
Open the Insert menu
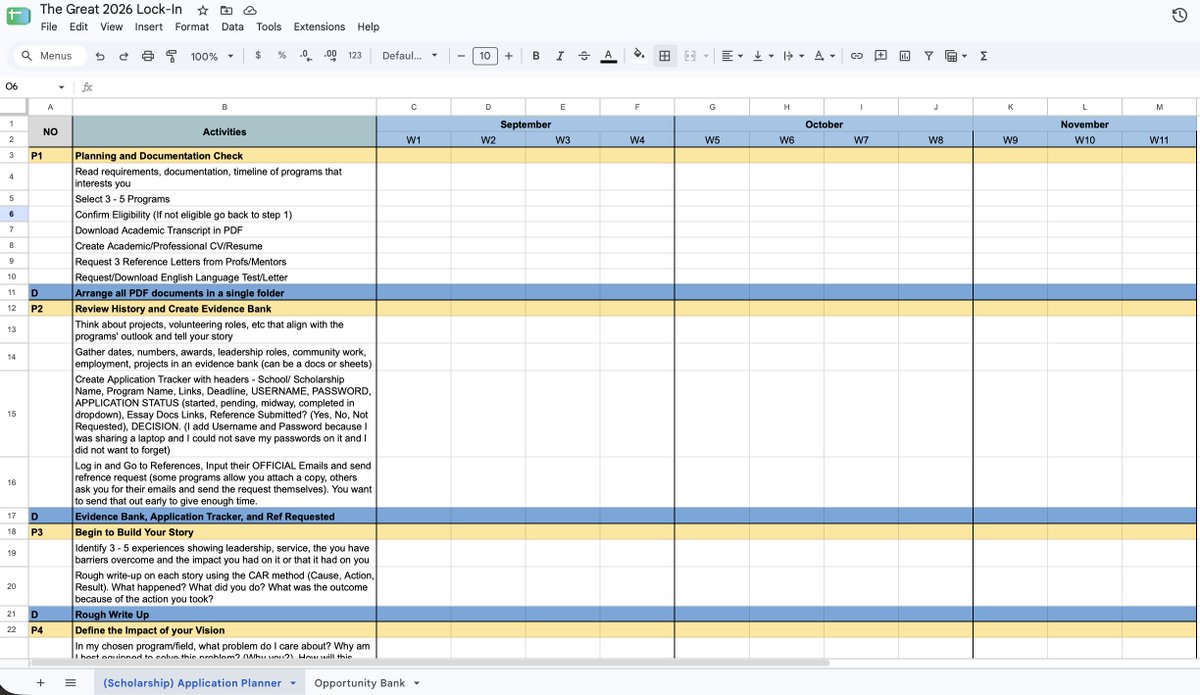(x=149, y=27)
